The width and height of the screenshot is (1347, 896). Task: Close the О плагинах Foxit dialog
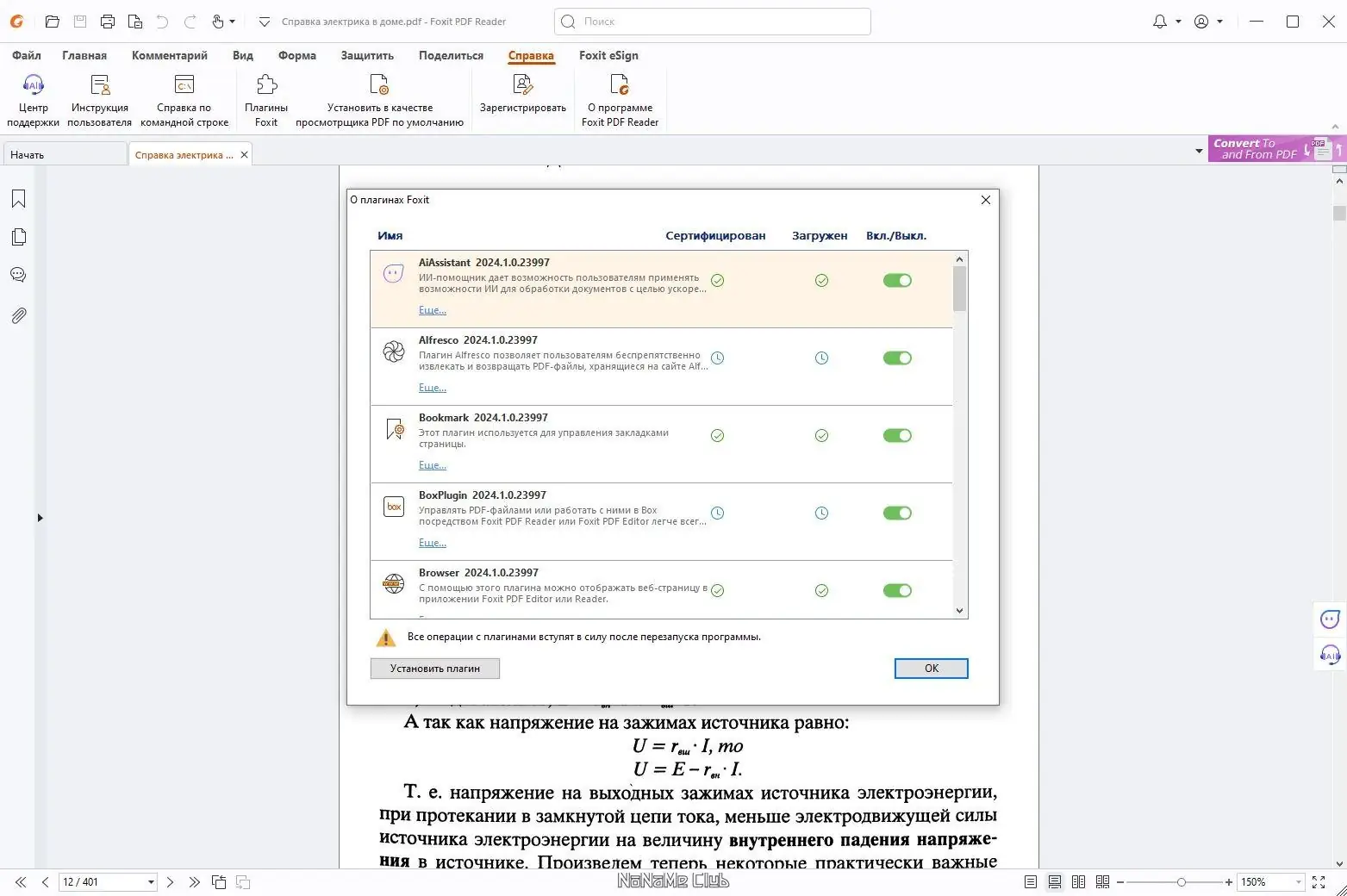pos(986,200)
